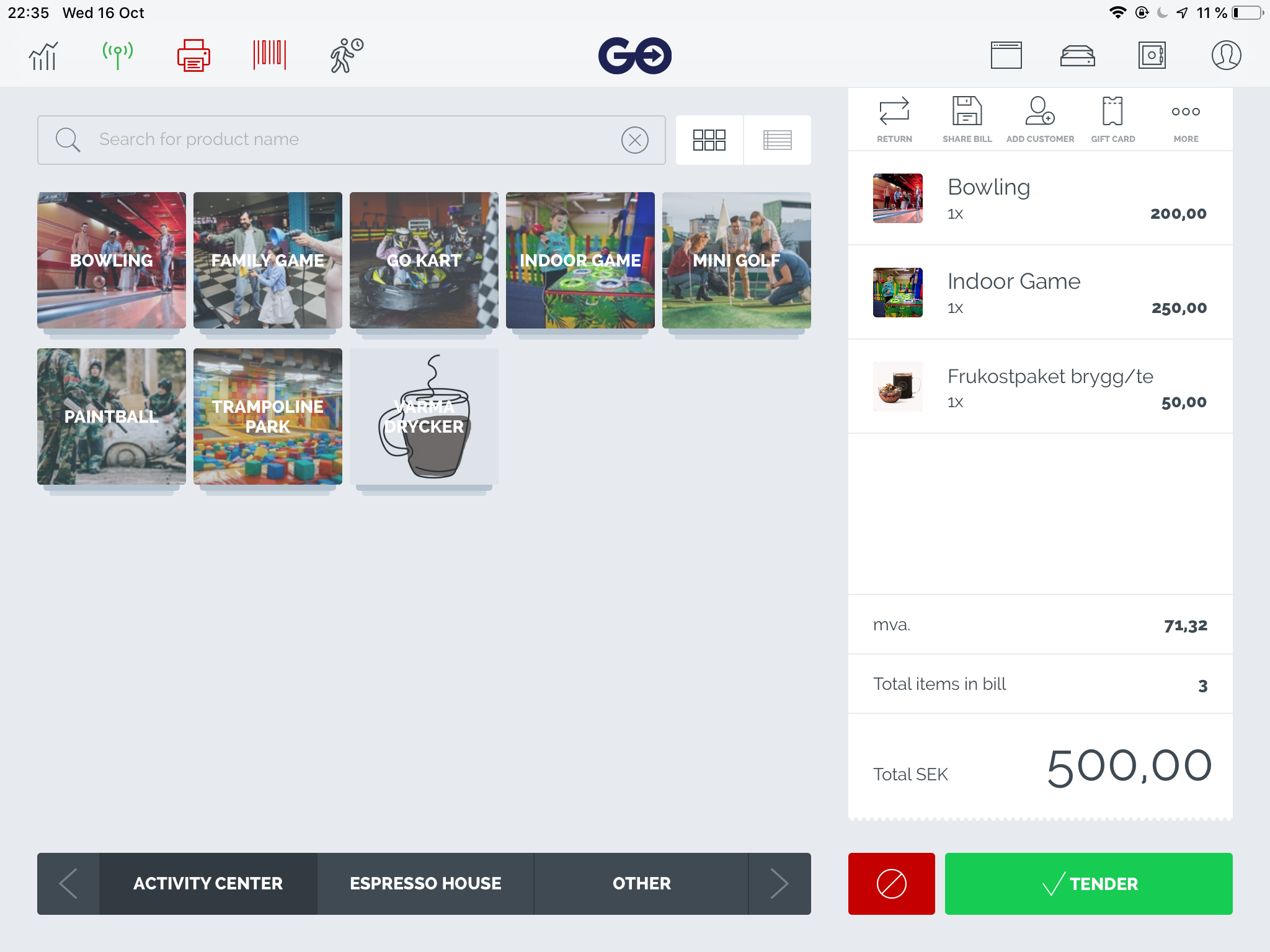The height and width of the screenshot is (952, 1270).
Task: Expand the MORE options menu
Action: click(x=1185, y=120)
